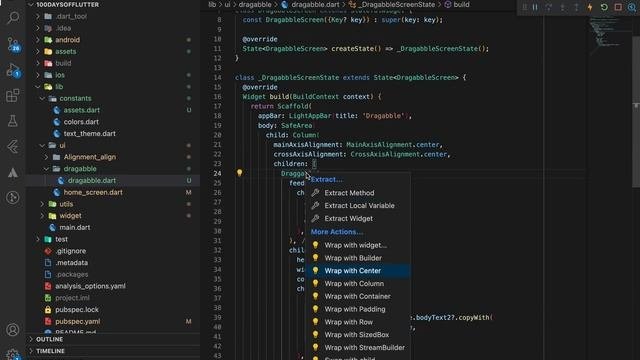Expand the widget folder

(42, 216)
